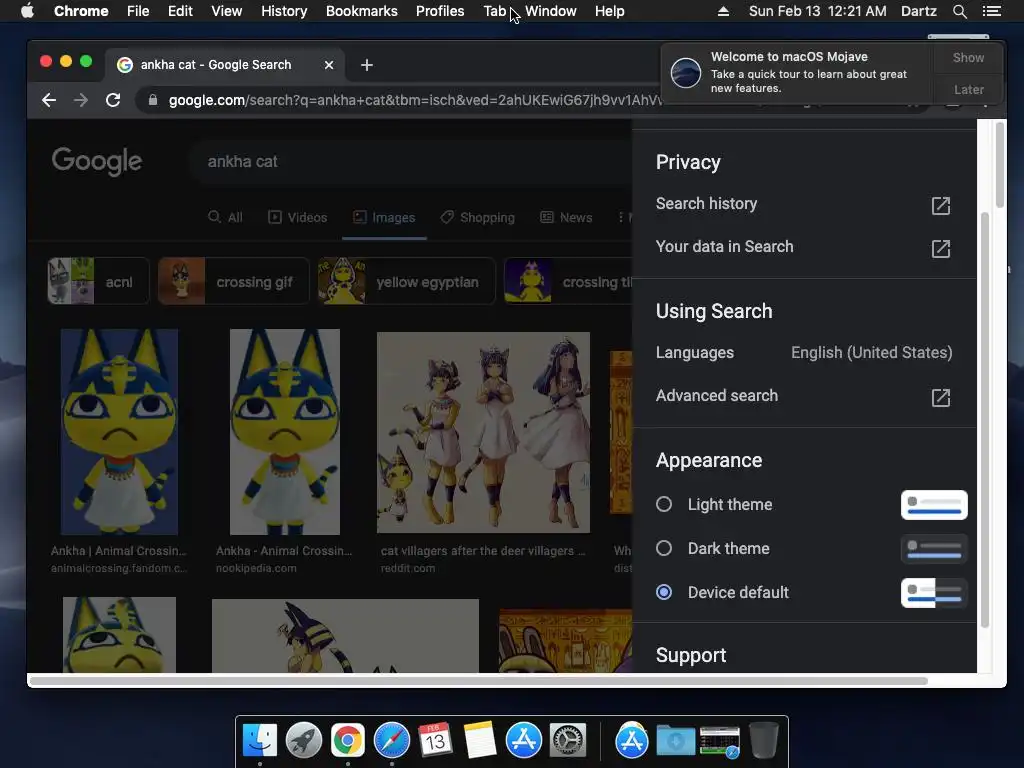
Task: Open Trash in the dock
Action: click(763, 740)
